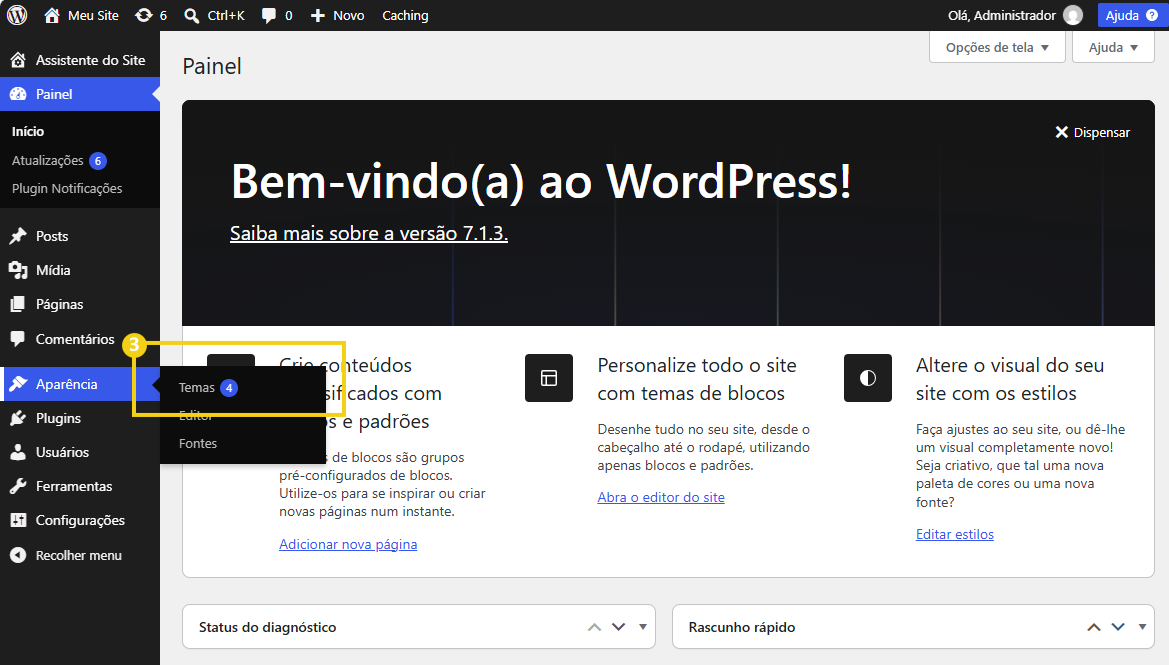Move Rascunho rápido box up
This screenshot has width=1169, height=665.
coord(1094,627)
